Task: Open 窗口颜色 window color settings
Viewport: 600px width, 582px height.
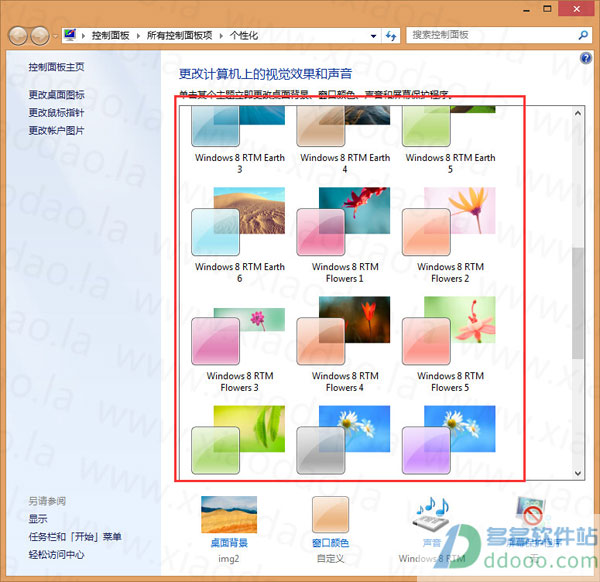Action: [x=330, y=530]
